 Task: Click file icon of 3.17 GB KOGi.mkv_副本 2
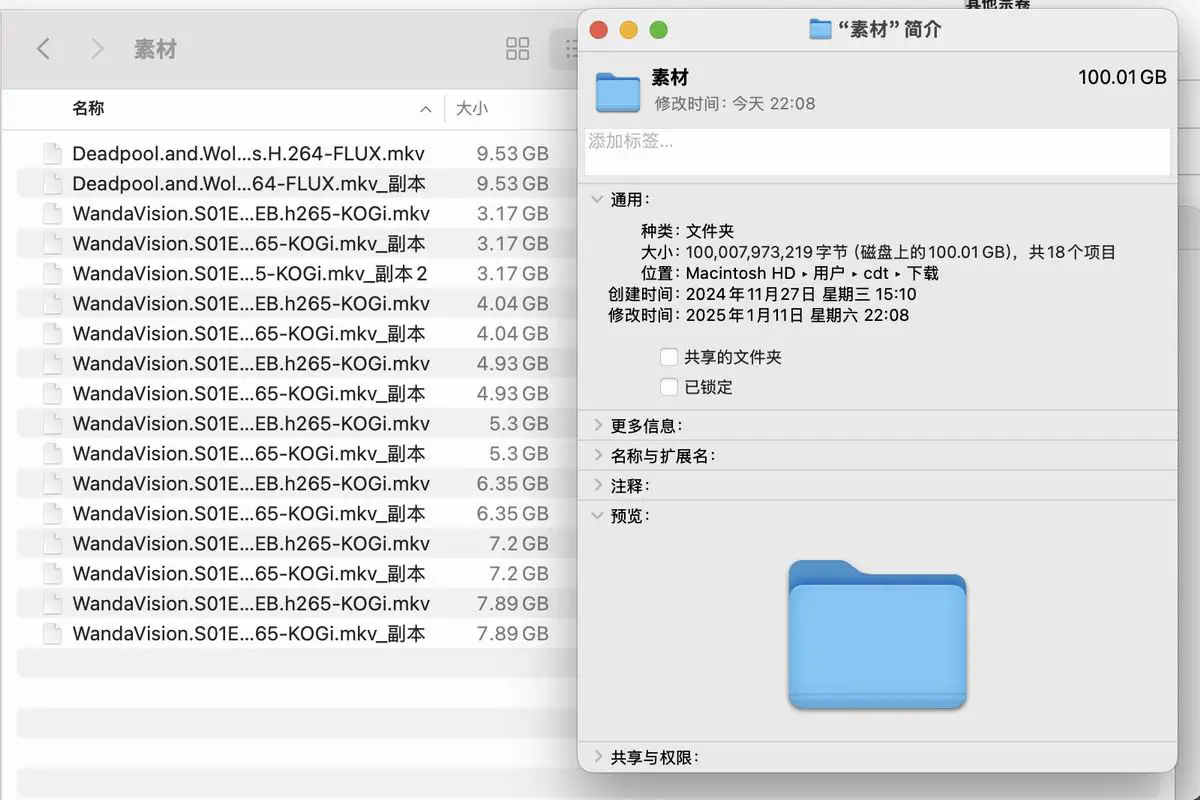coord(52,274)
